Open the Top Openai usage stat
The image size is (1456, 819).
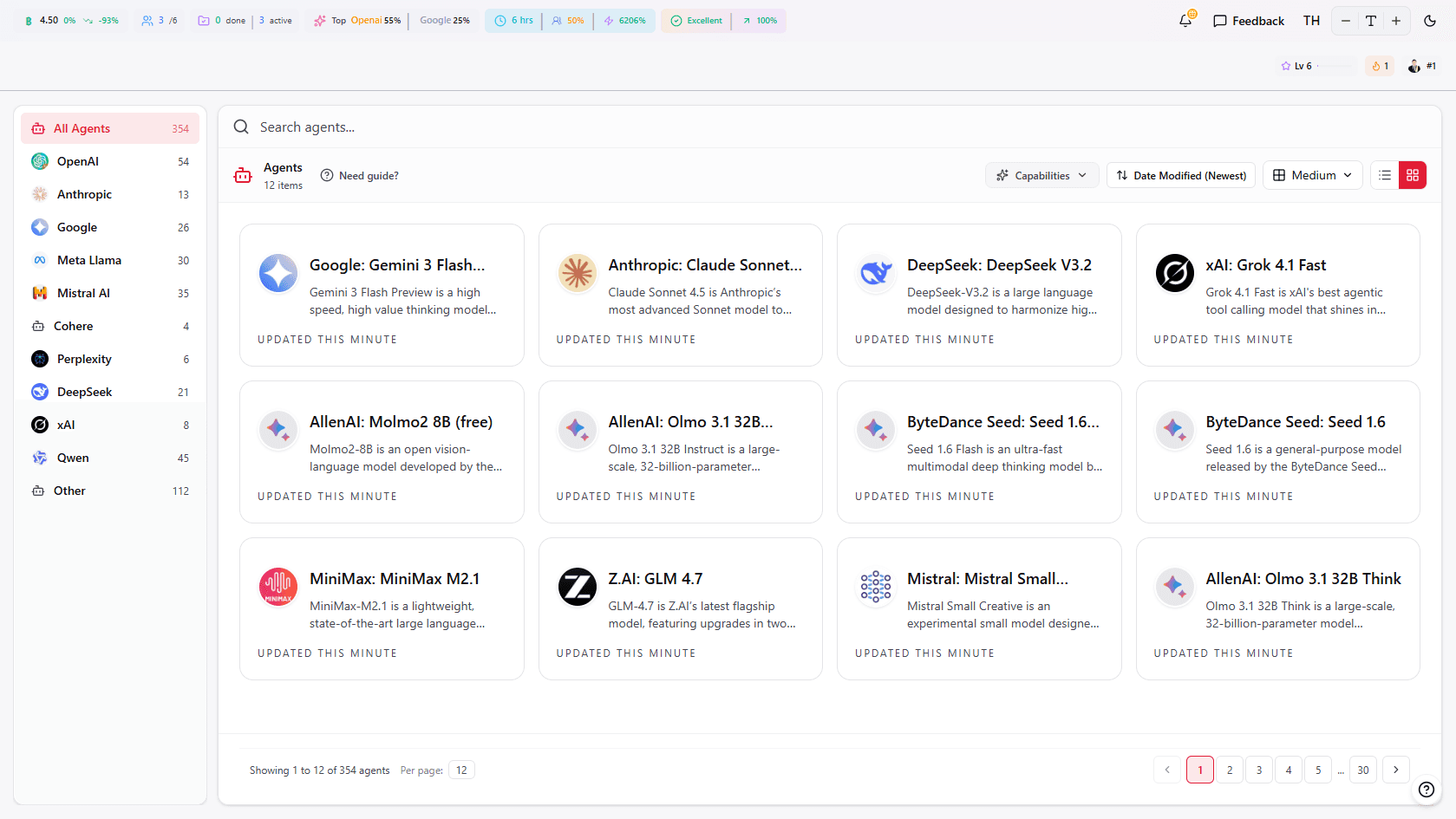coord(357,20)
